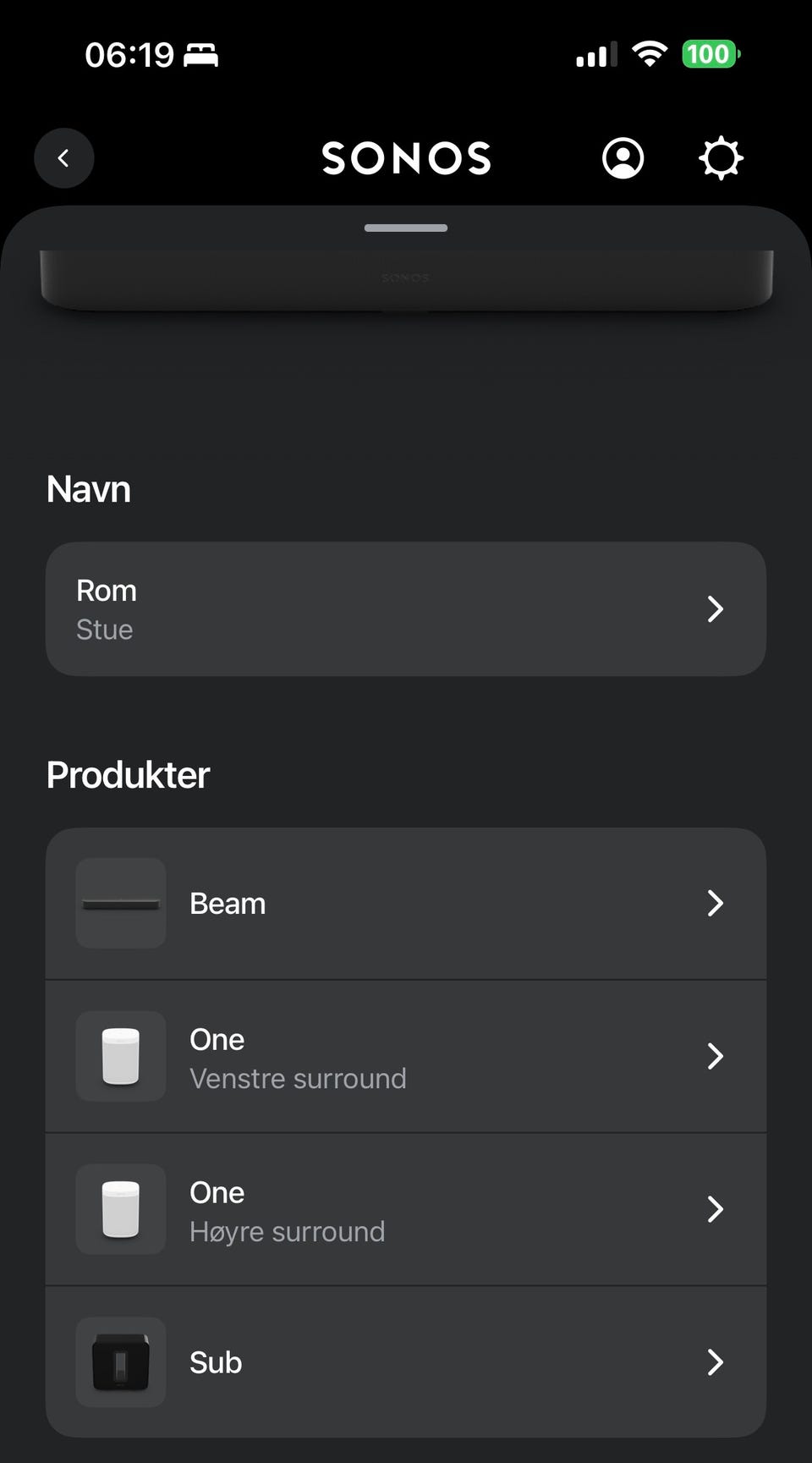Open settings via the gear icon
812x1463 pixels.
click(x=721, y=158)
